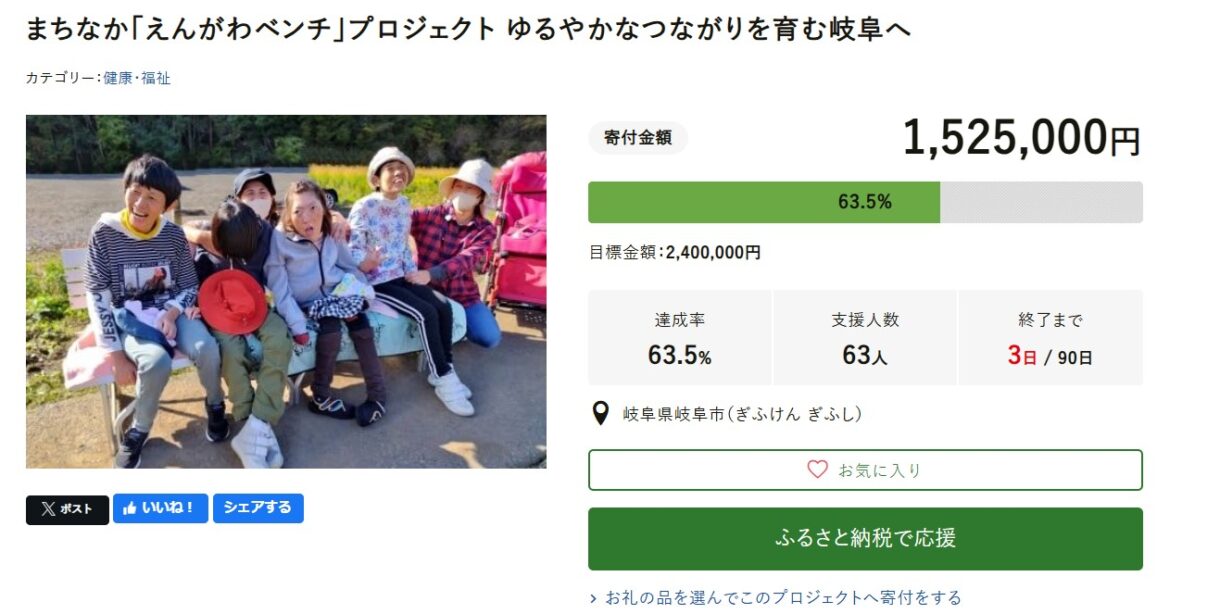Image resolution: width=1220 pixels, height=614 pixels.
Task: Click the green filled progress bar section
Action: pyautogui.click(x=763, y=202)
